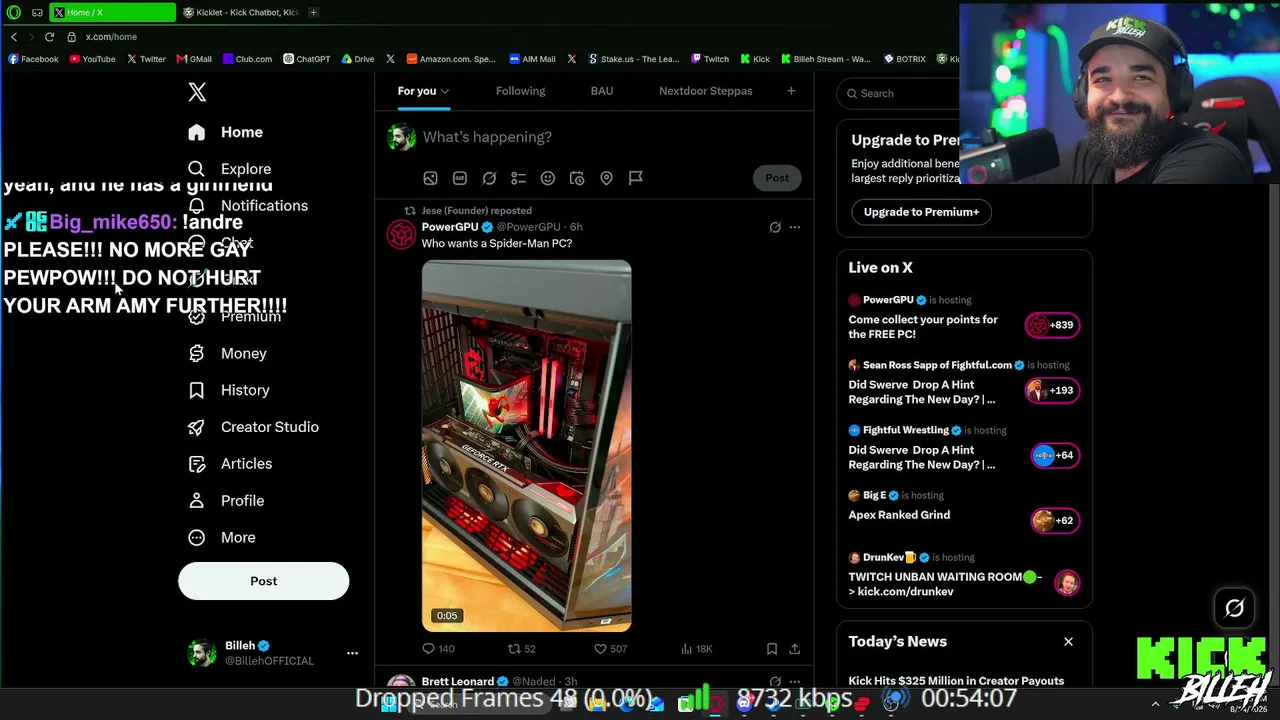Screen dimensions: 1280x720
Task: Open Money in the sidebar
Action: click(x=228, y=353)
